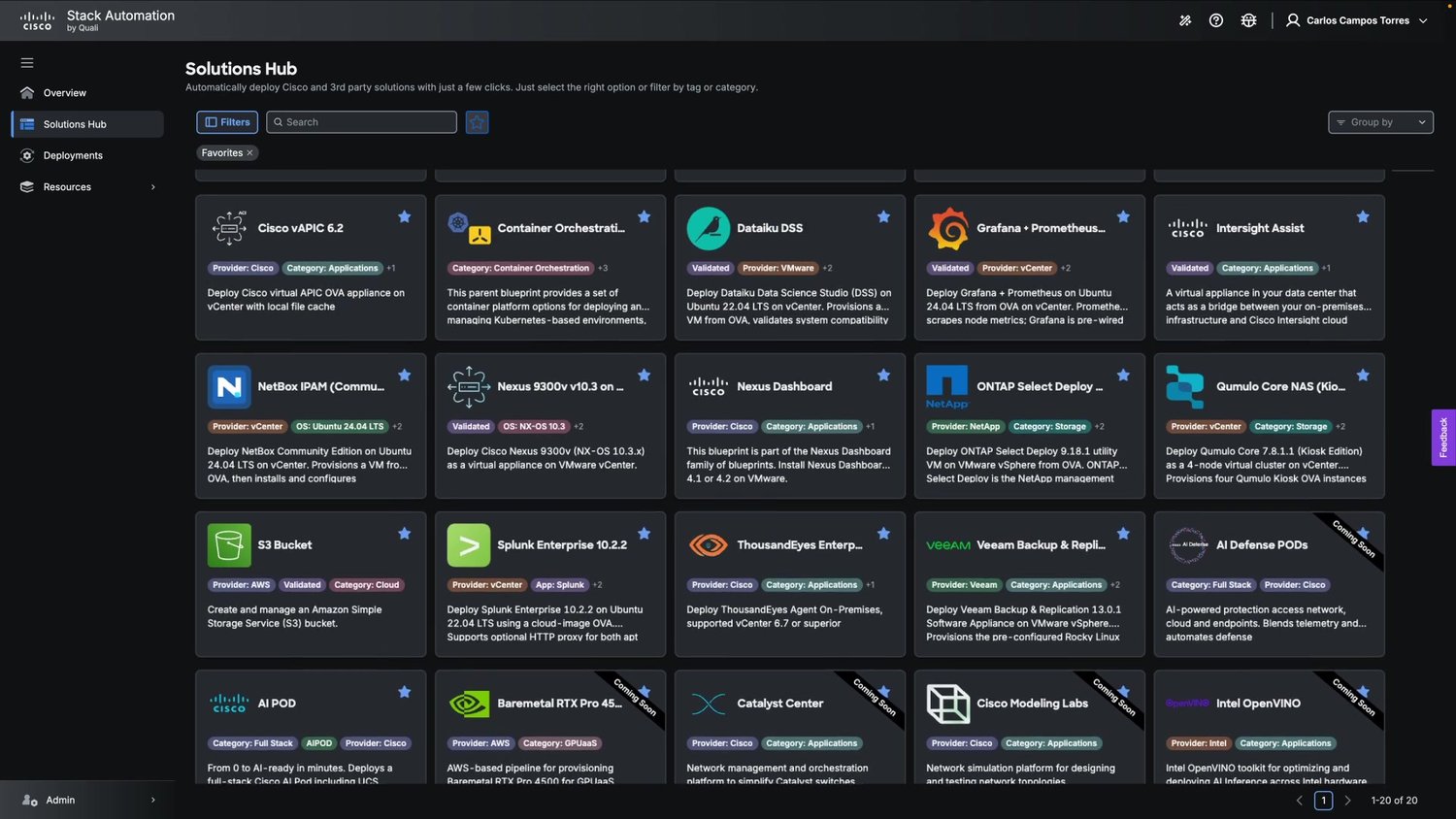1456x819 pixels.
Task: Unfavorite AI POD star
Action: point(405,692)
